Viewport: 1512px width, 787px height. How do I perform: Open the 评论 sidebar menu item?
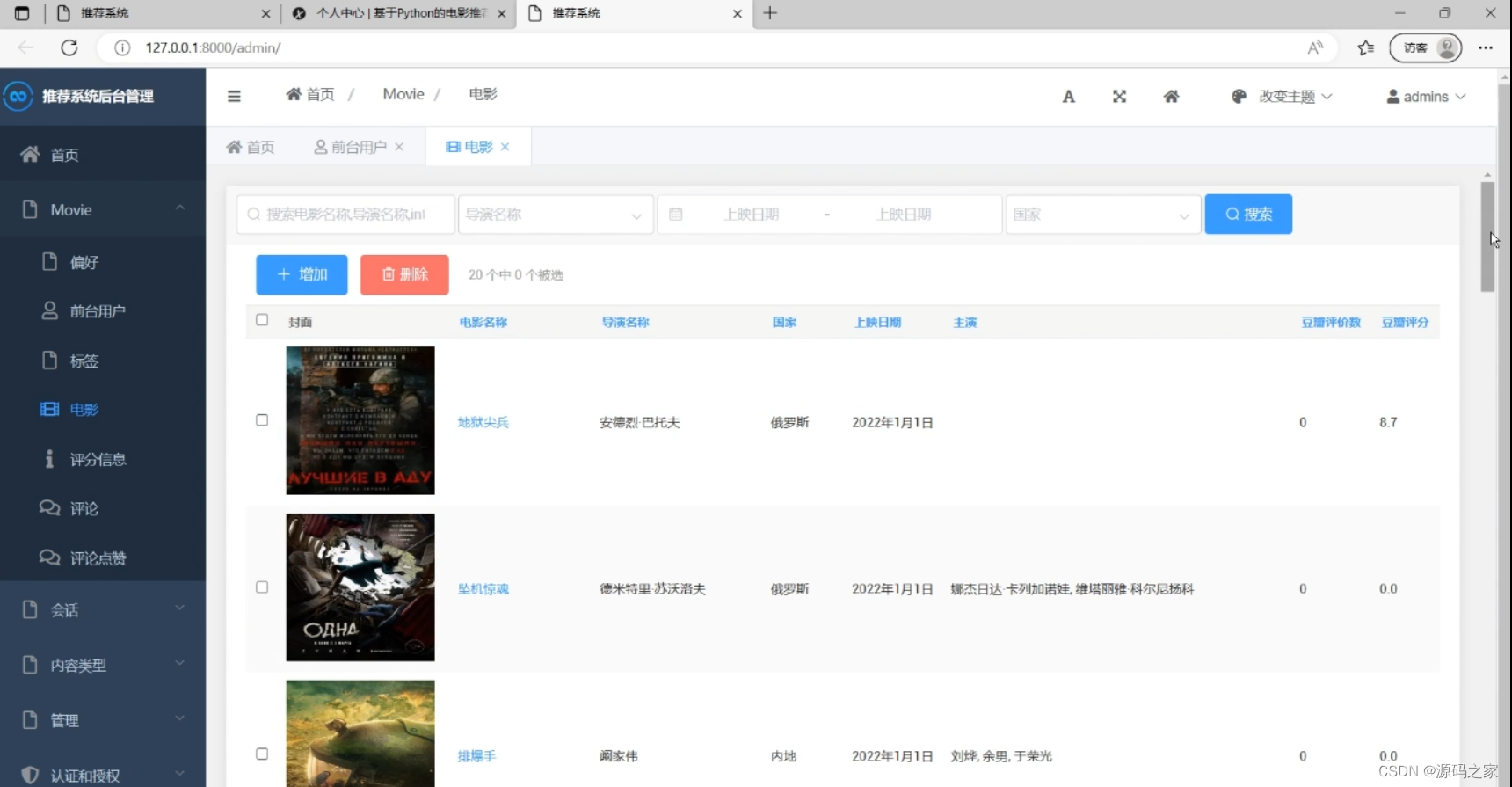[84, 508]
